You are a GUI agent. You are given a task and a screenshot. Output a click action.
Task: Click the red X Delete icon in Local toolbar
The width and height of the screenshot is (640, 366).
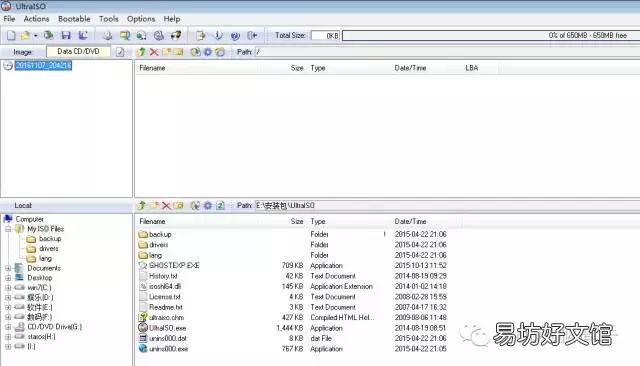pyautogui.click(x=166, y=205)
